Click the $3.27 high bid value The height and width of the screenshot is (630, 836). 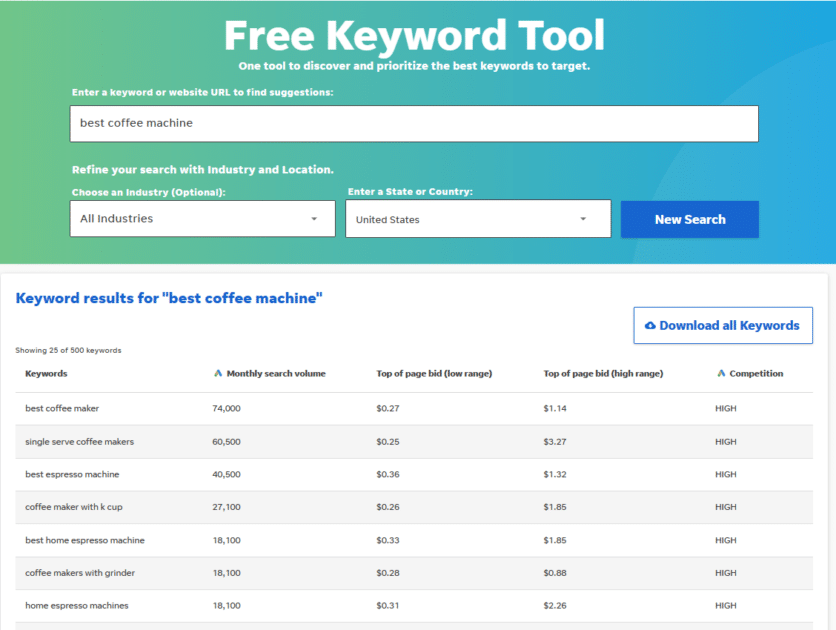pos(554,442)
